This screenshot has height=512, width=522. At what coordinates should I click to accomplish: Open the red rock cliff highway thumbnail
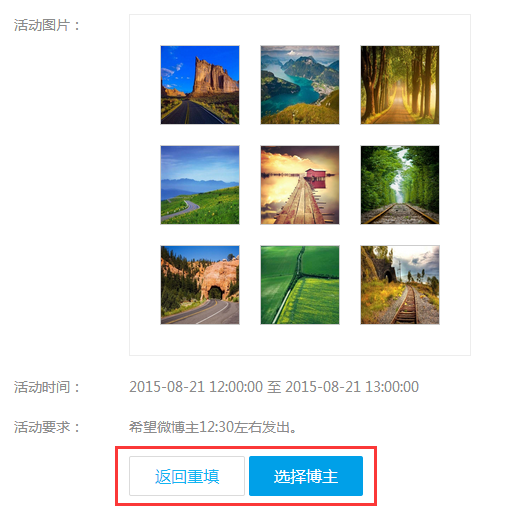[200, 85]
